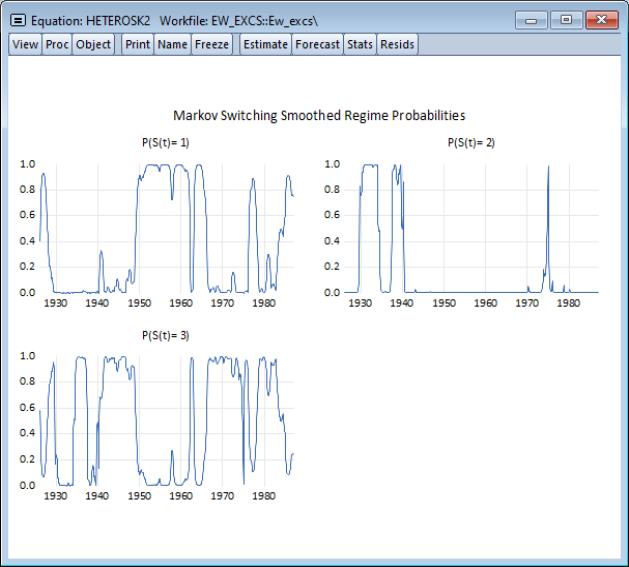629x567 pixels.
Task: Click the Markov Switching graph title
Action: pyautogui.click(x=319, y=116)
